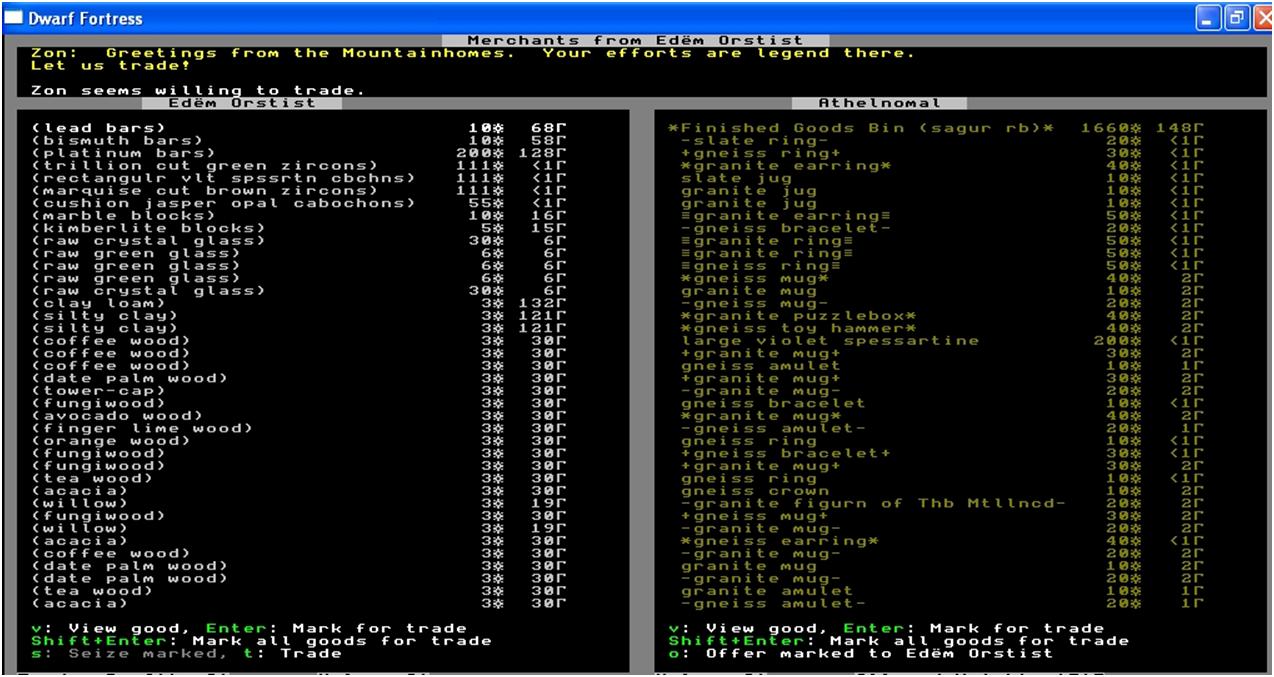
Task: Click the 'Athelnomal' panel header
Action: click(x=880, y=102)
